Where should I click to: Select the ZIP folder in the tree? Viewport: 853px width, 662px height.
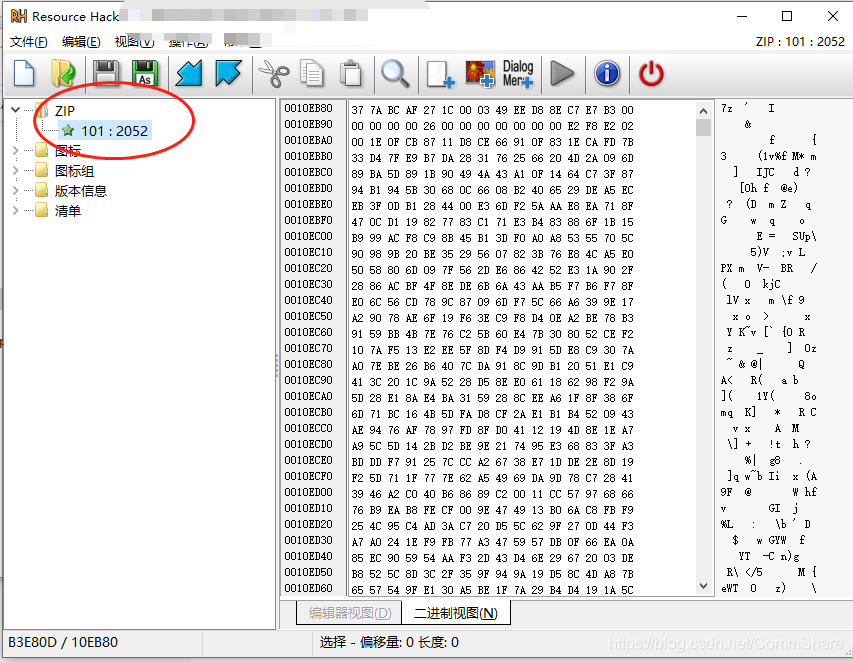(x=65, y=110)
